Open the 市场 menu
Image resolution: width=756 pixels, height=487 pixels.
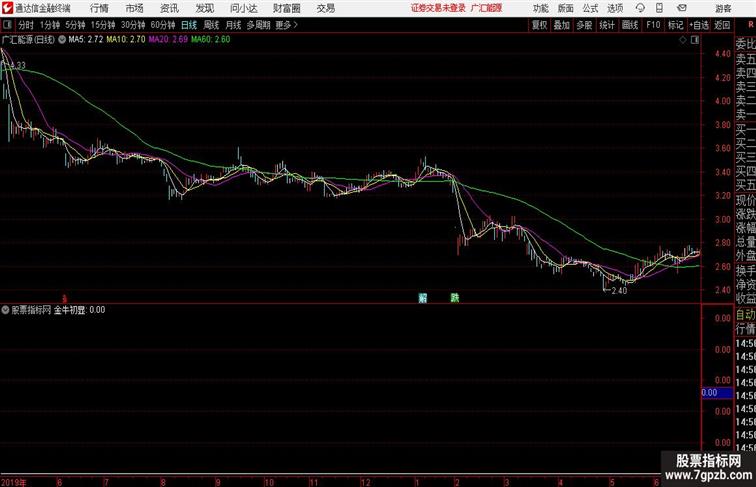135,8
